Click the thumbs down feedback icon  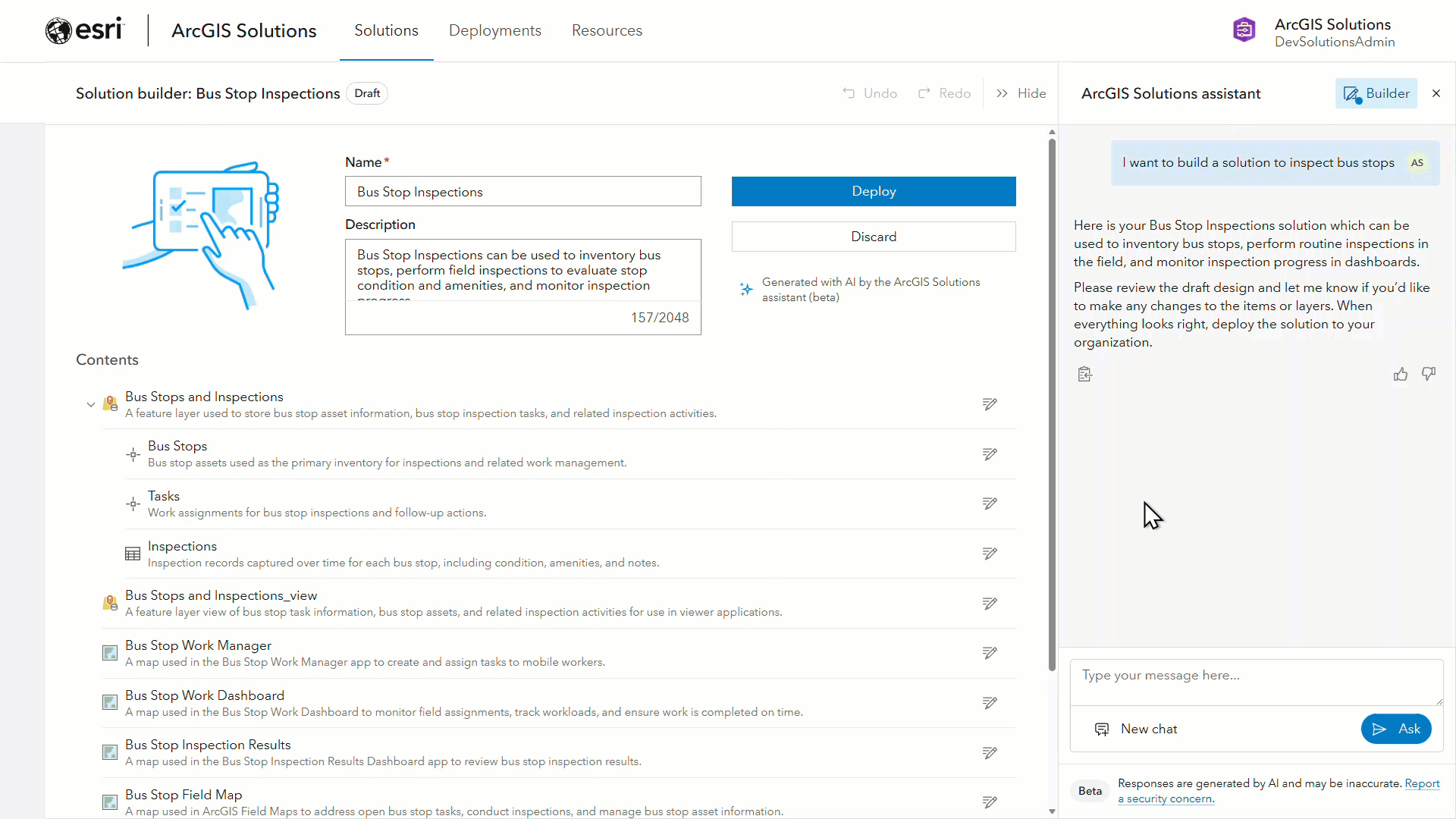[1429, 374]
